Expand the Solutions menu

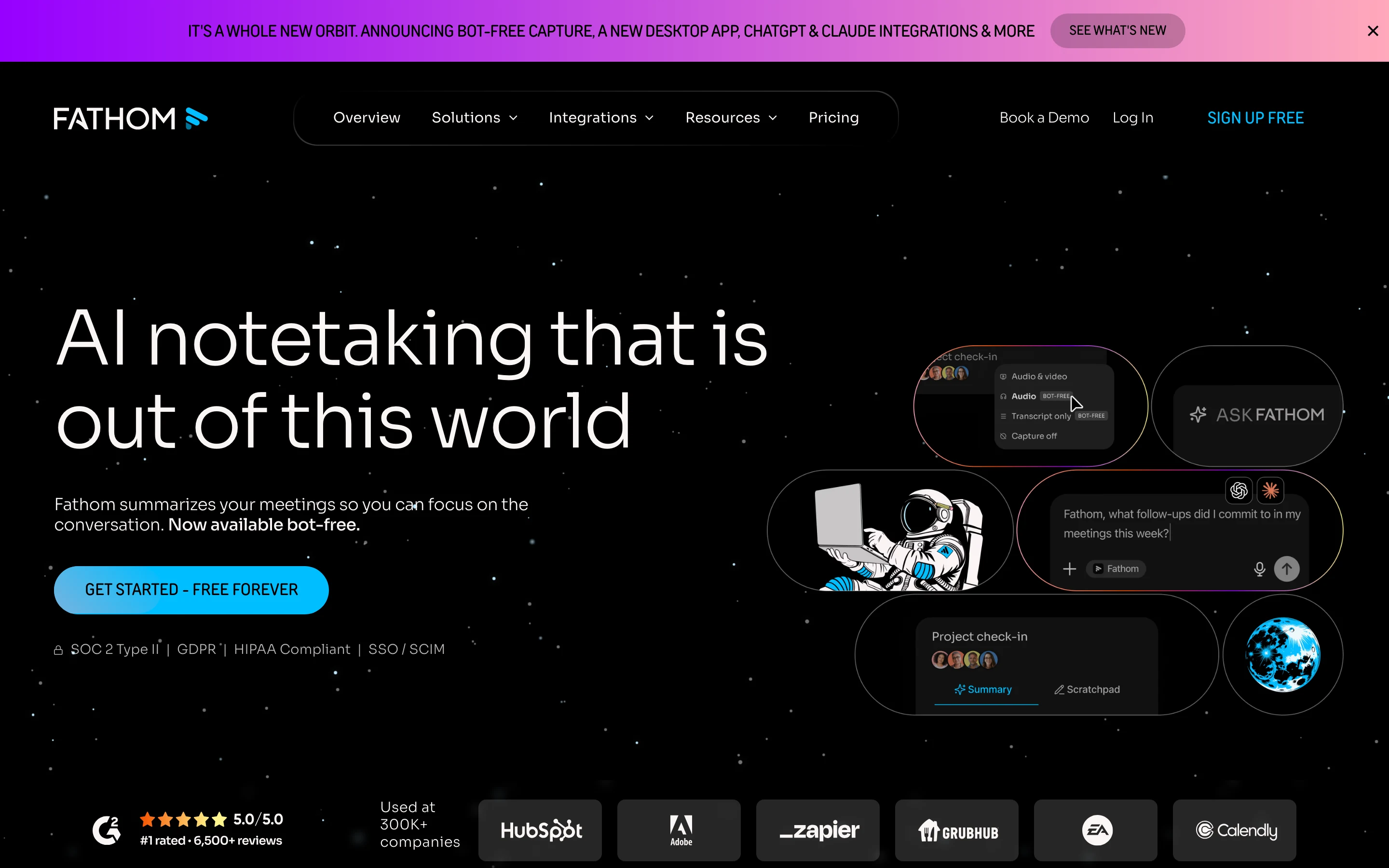474,118
